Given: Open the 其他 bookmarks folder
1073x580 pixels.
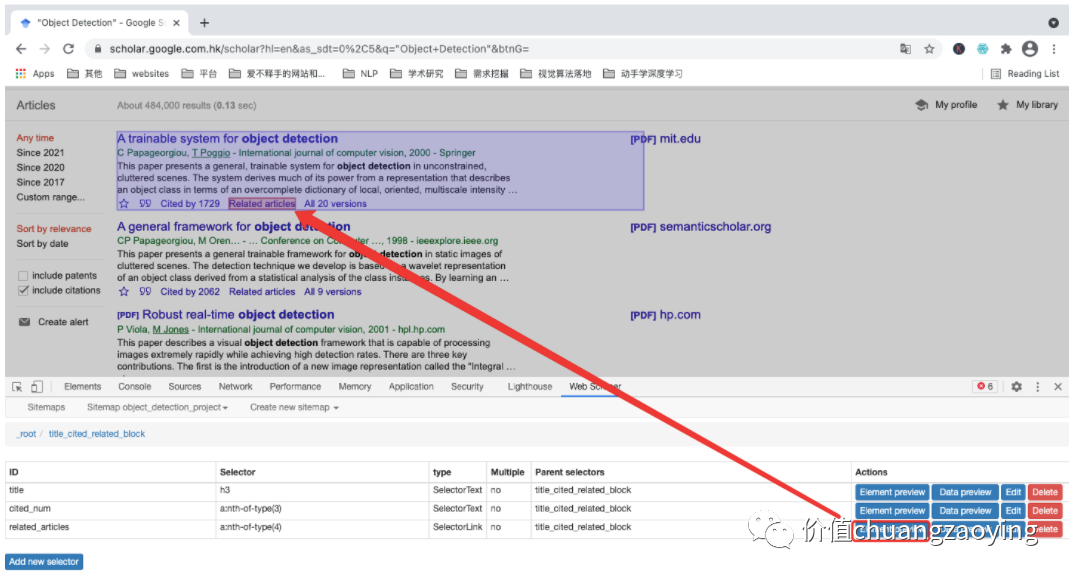Looking at the screenshot, I should coord(85,74).
